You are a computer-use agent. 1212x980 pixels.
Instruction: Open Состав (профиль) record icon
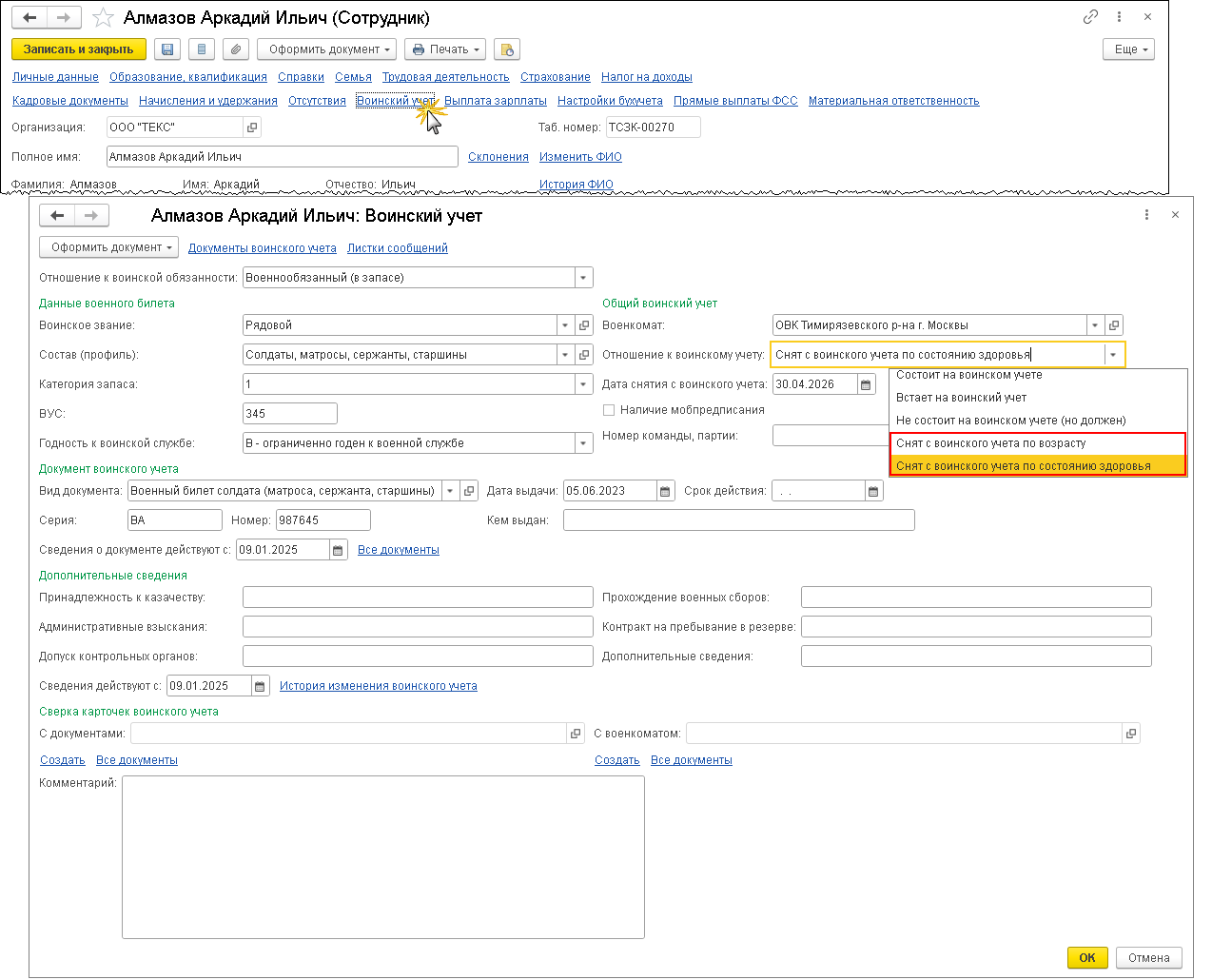click(x=584, y=355)
